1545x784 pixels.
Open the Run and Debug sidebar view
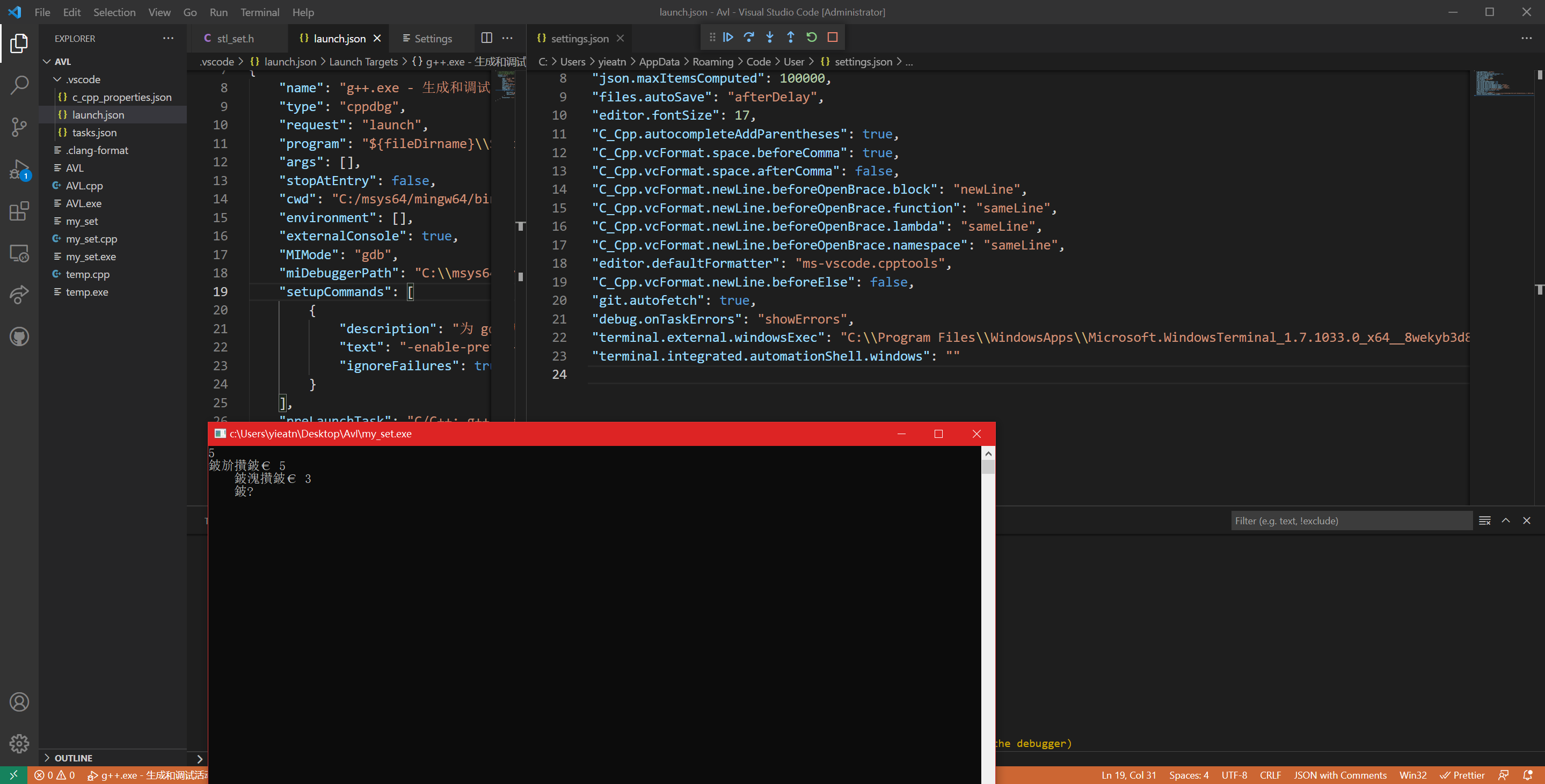[19, 170]
